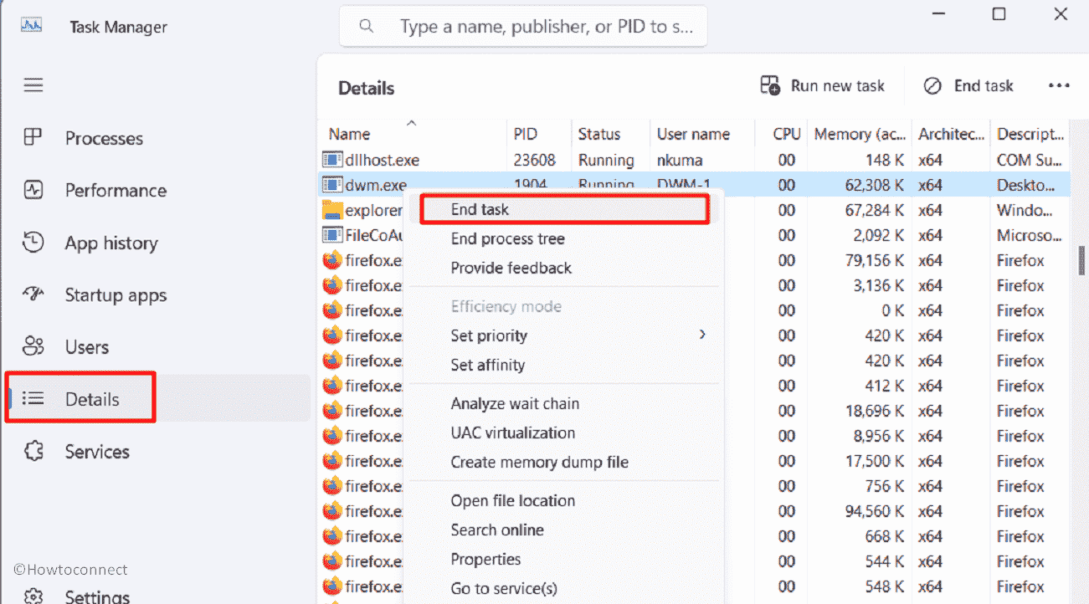Viewport: 1089px width, 604px height.
Task: Click Firefox icon in 94,560 K row
Action: point(332,511)
